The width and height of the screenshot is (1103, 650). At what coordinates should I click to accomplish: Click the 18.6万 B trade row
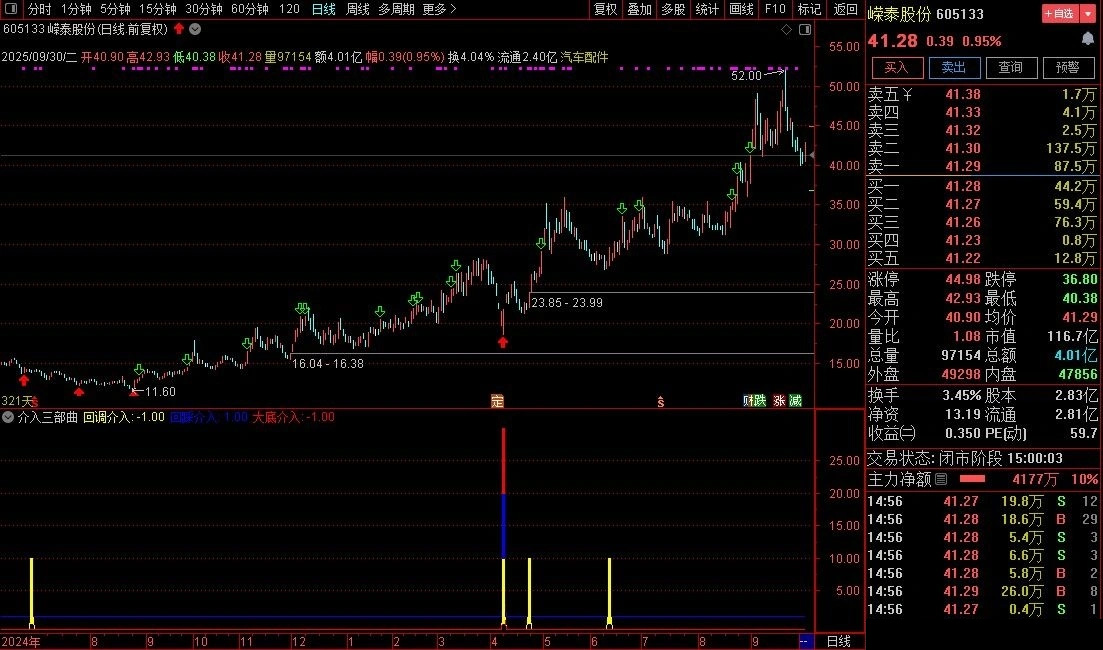pos(982,519)
